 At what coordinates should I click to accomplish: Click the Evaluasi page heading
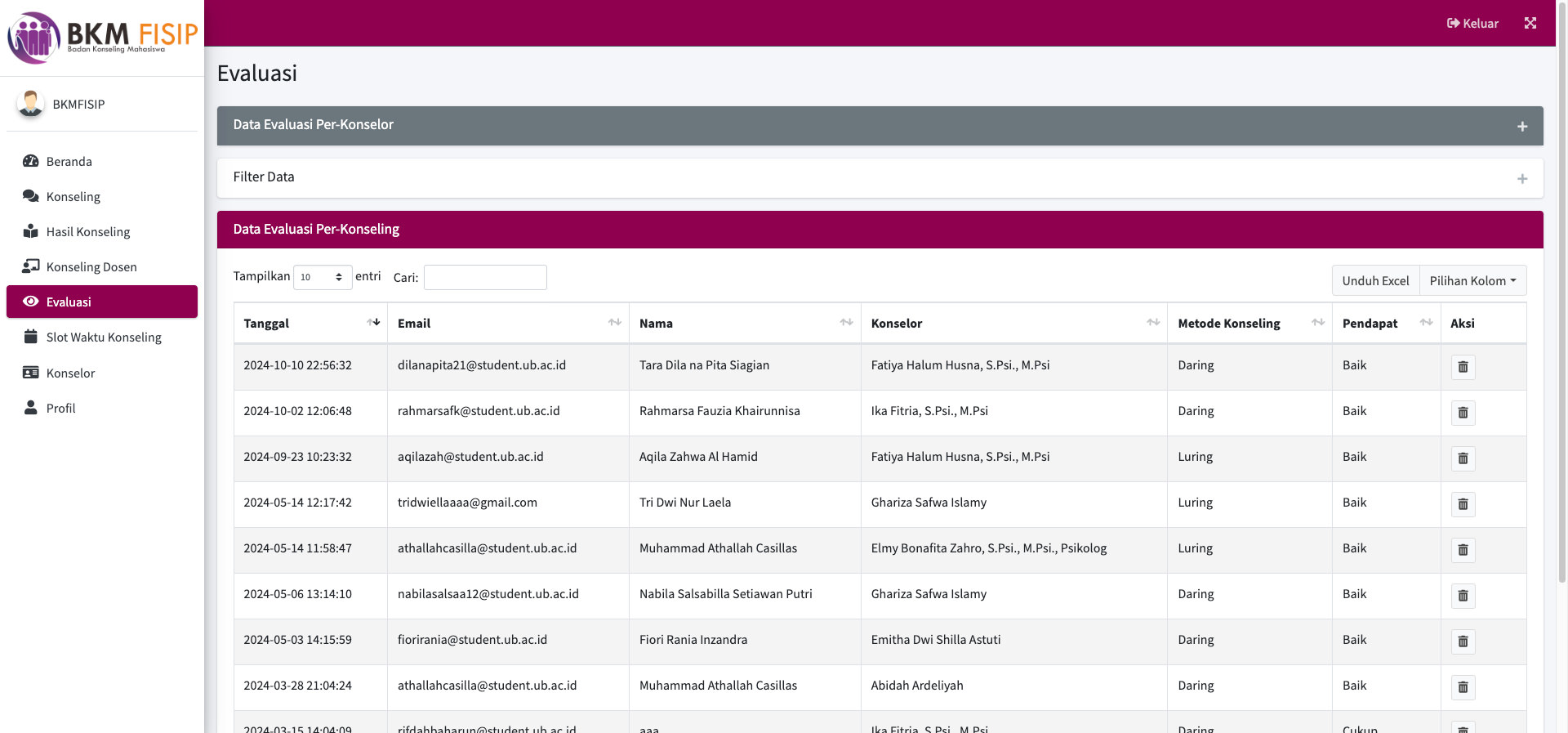pyautogui.click(x=257, y=74)
